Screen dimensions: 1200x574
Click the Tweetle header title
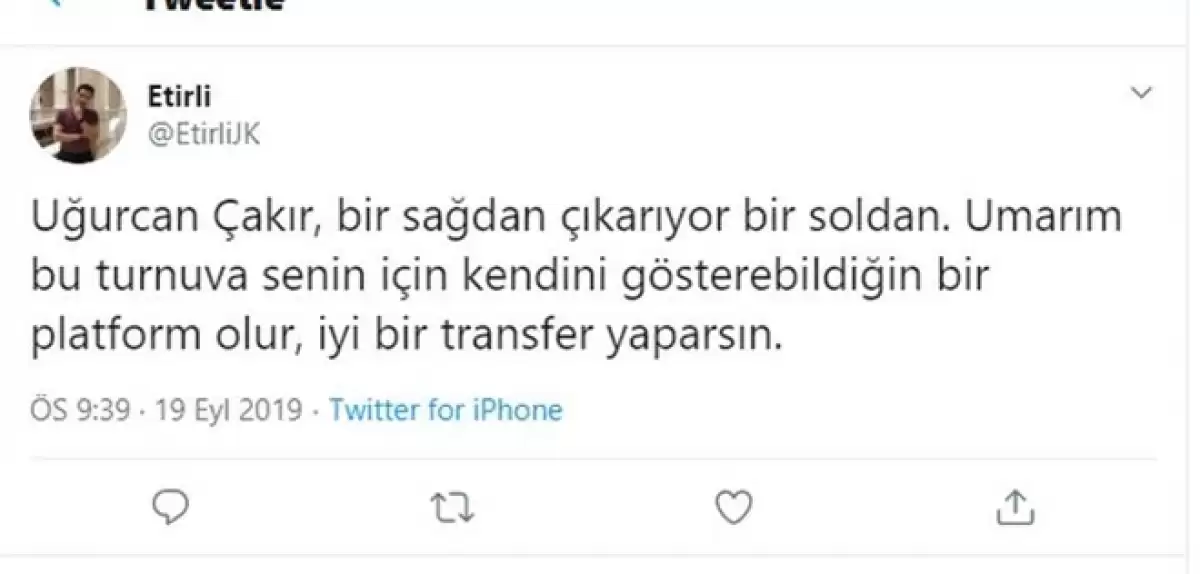click(x=215, y=5)
